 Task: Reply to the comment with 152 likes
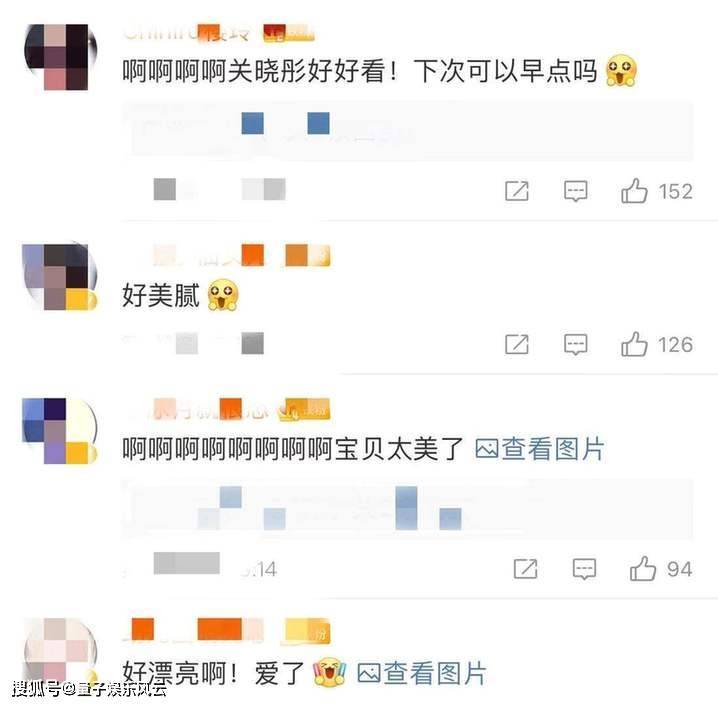[x=576, y=191]
